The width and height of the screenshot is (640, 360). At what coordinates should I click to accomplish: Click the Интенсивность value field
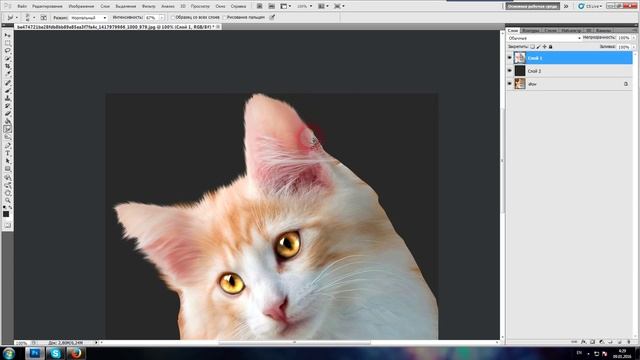151,18
